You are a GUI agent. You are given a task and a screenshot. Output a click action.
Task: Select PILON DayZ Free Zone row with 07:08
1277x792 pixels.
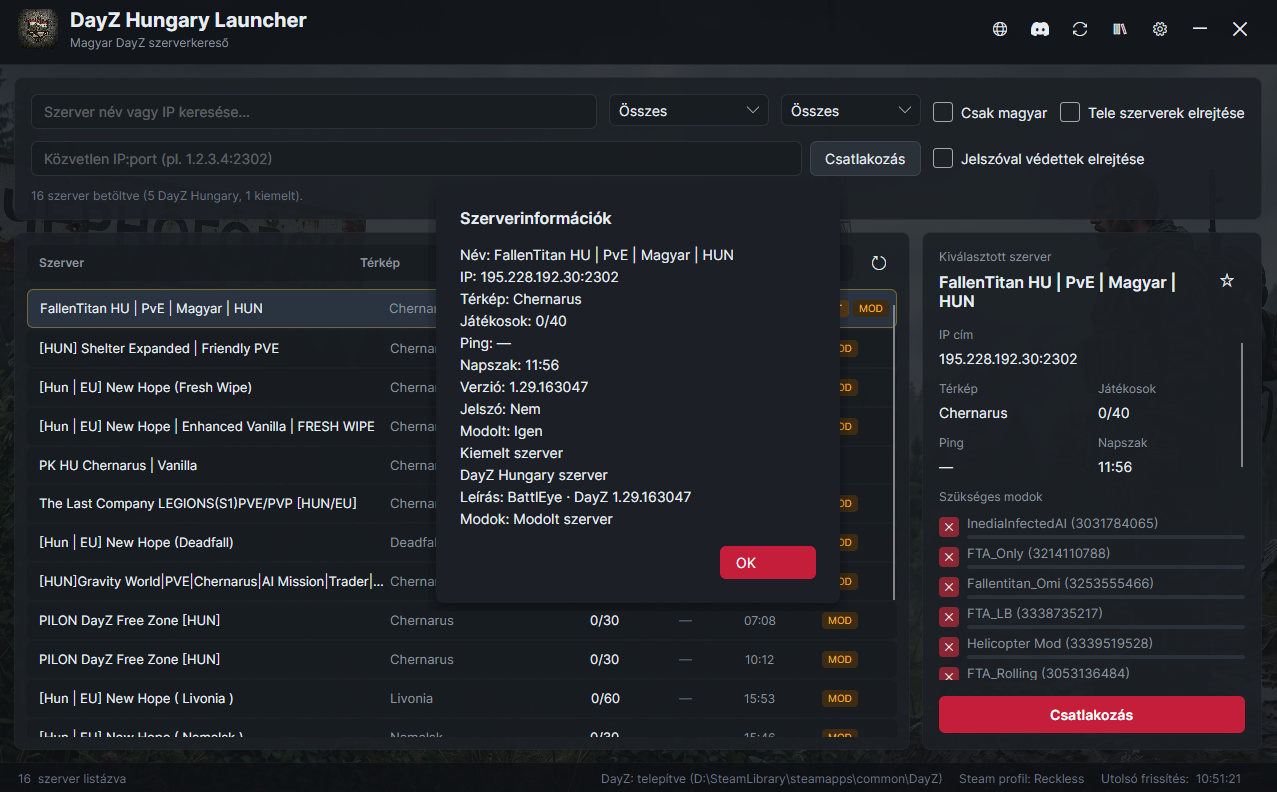coord(461,621)
